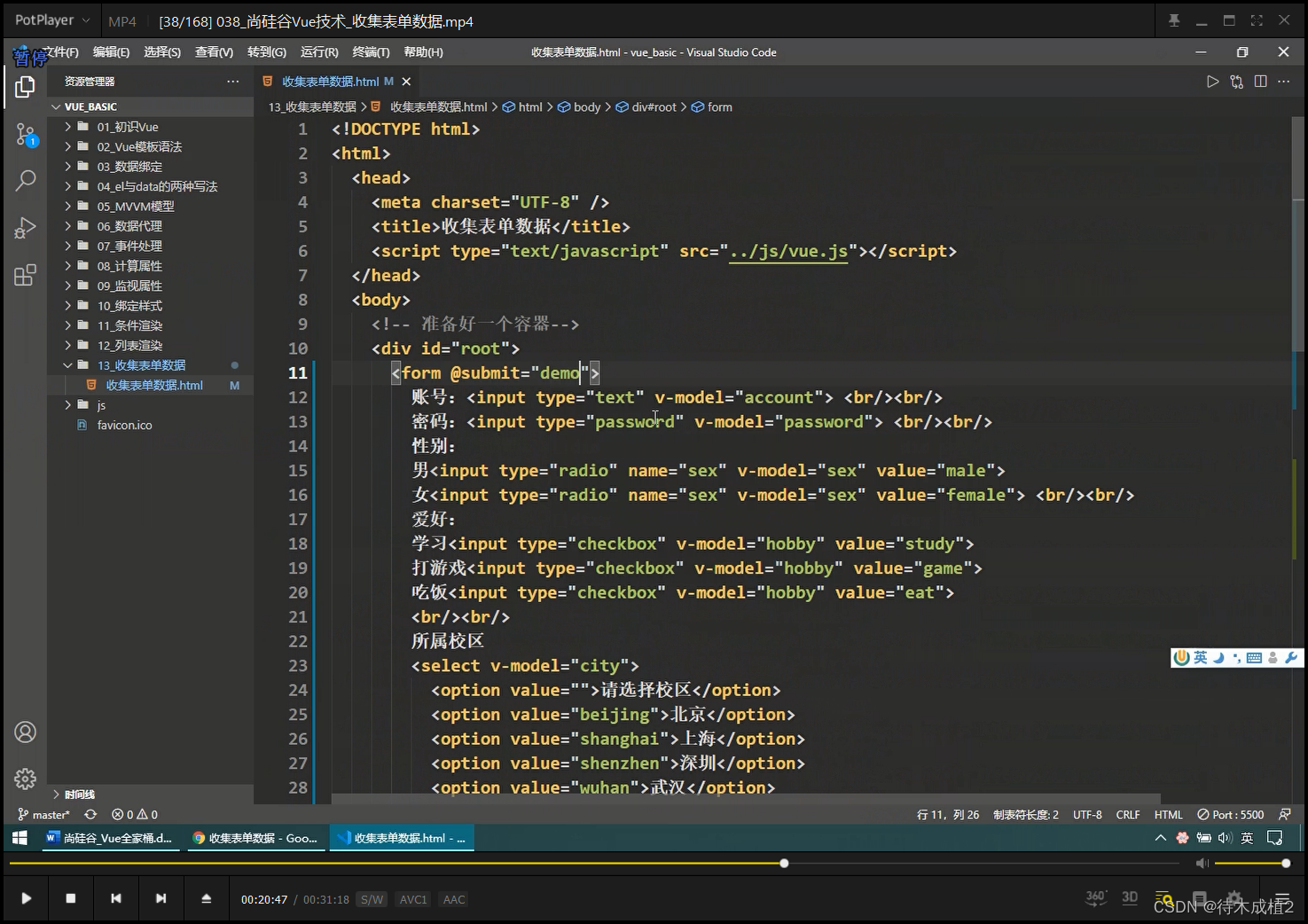The height and width of the screenshot is (924, 1308).
Task: Close the 收集表单数据.html editor tab
Action: (406, 82)
